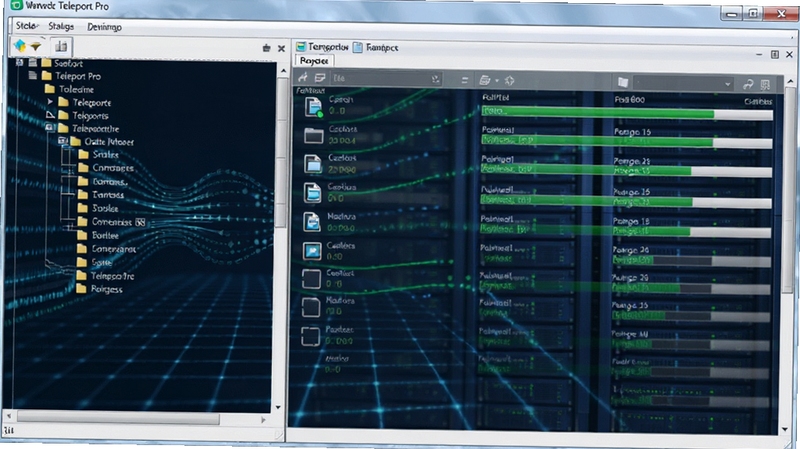Tick the empty square box beside 'Pantear'
The height and width of the screenshot is (449, 800).
click(x=310, y=337)
